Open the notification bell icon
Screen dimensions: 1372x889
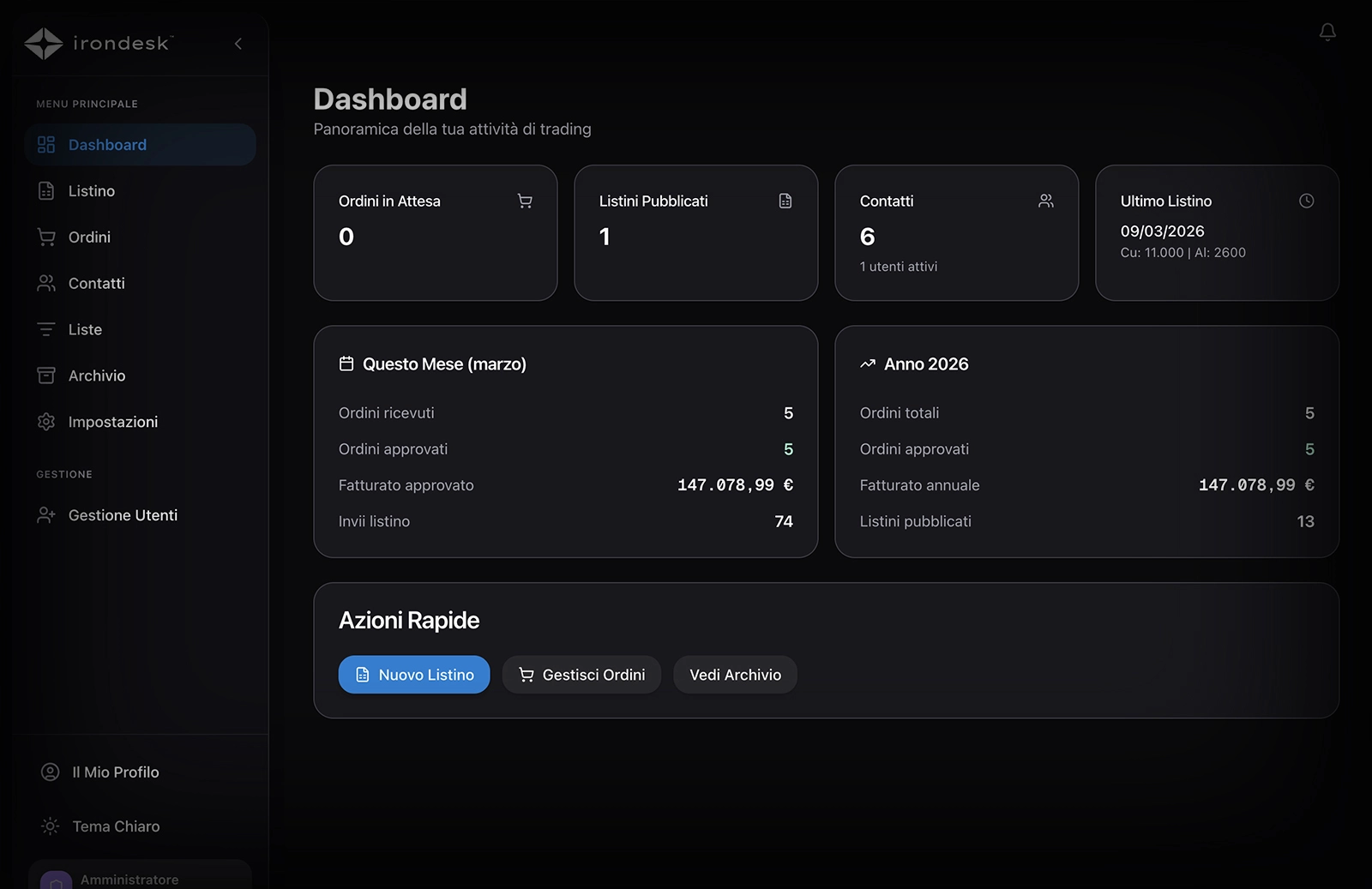point(1328,33)
